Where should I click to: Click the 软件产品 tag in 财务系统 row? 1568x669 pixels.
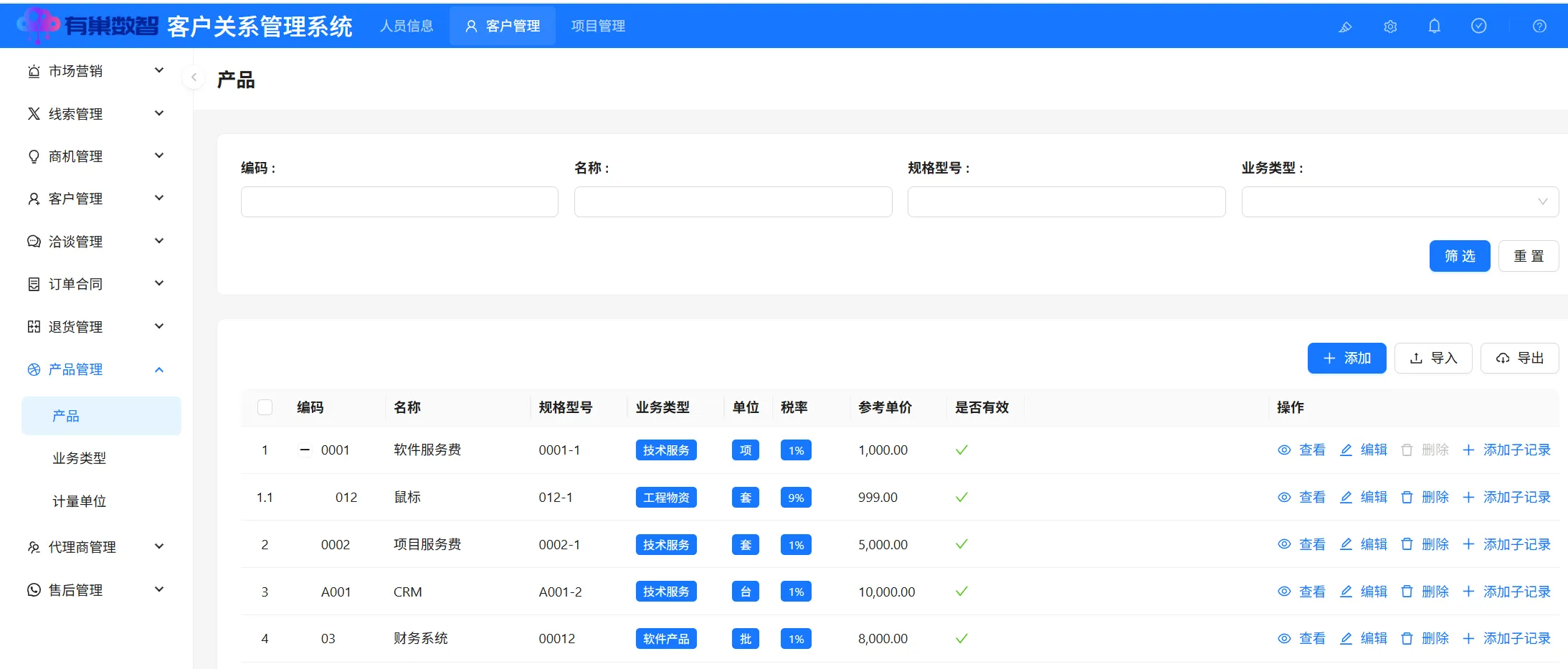tap(666, 639)
